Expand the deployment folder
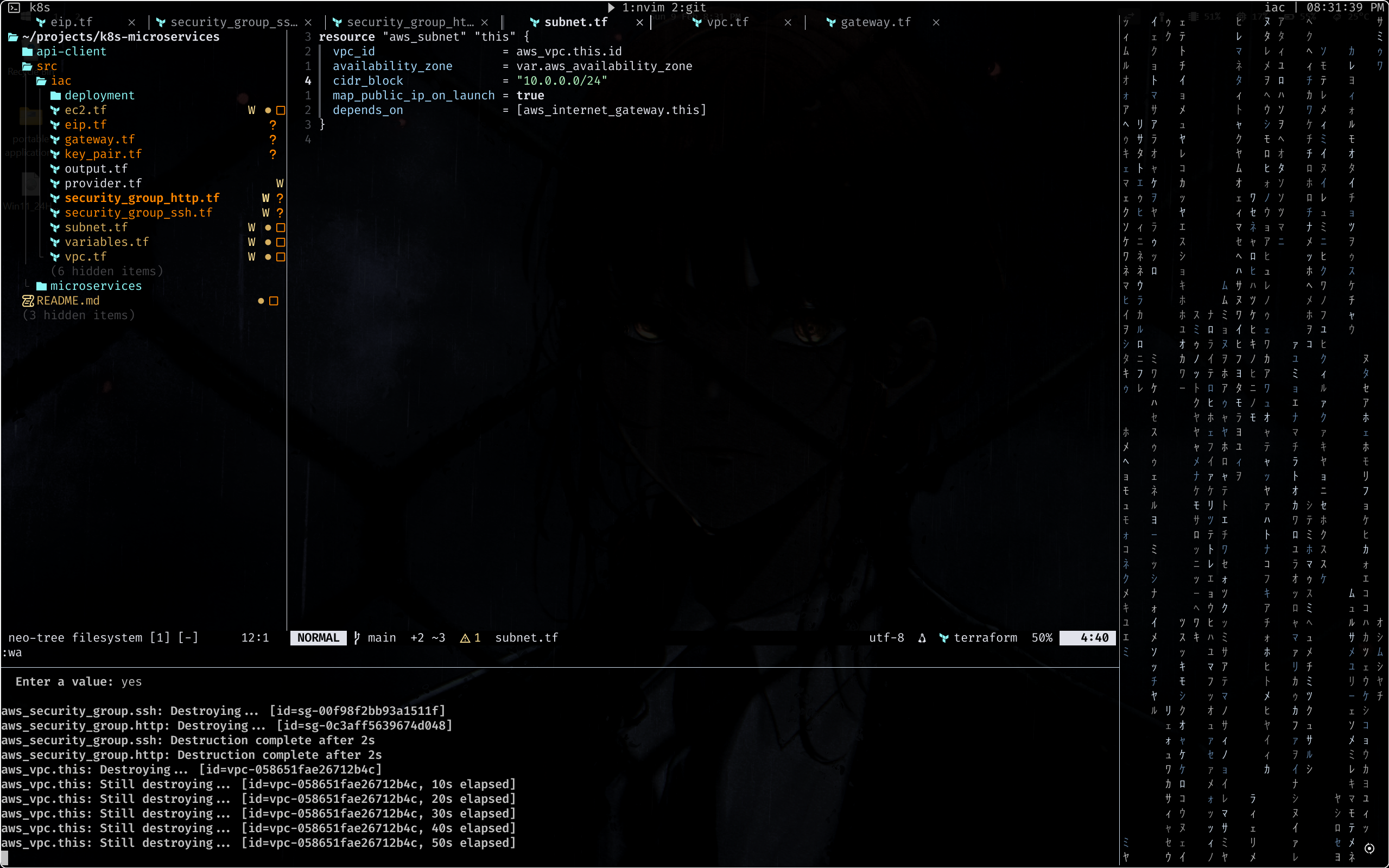This screenshot has height=868, width=1389. pyautogui.click(x=99, y=96)
